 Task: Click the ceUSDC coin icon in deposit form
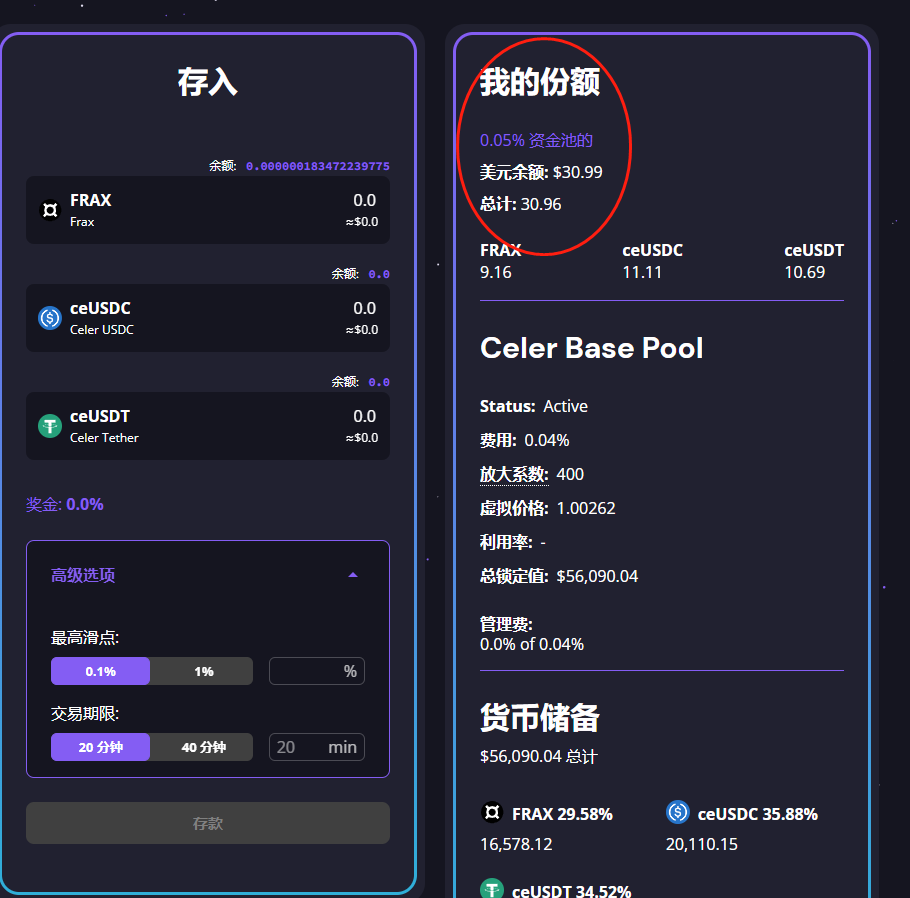(x=49, y=318)
